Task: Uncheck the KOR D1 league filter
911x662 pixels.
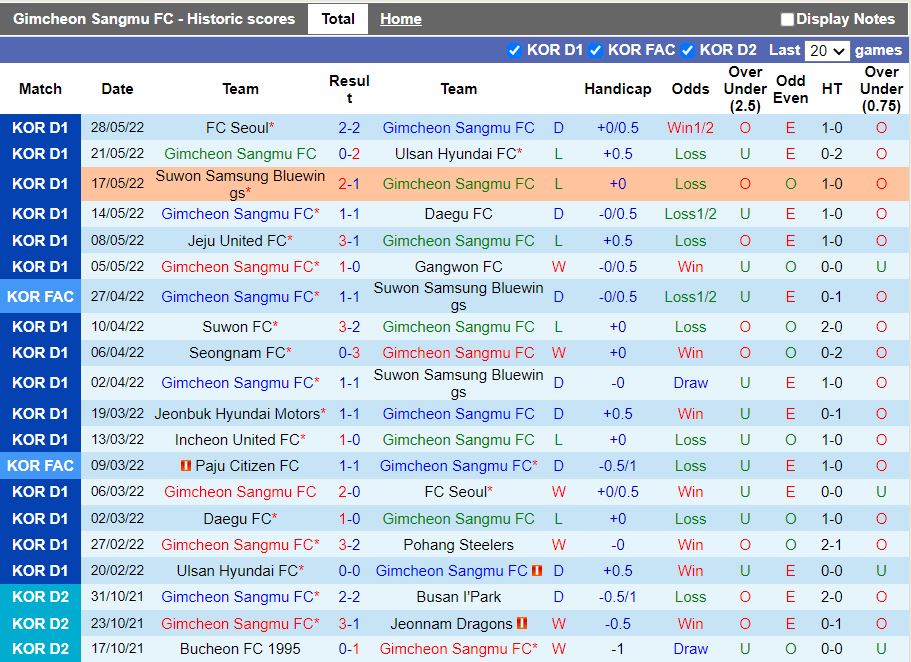Action: tap(516, 50)
